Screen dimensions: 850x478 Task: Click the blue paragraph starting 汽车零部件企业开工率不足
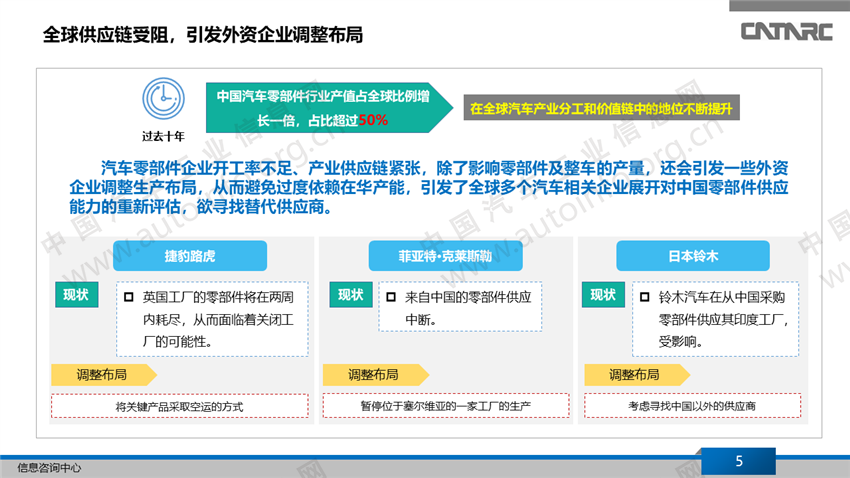(x=428, y=188)
